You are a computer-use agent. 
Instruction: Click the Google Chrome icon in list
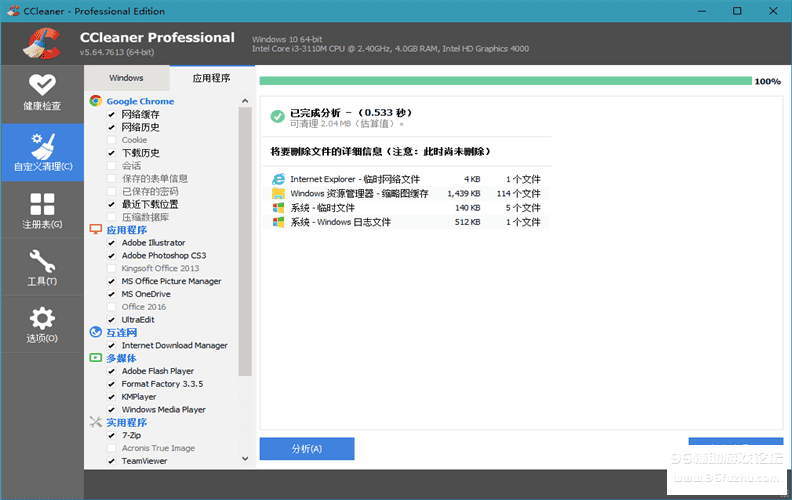tap(96, 101)
